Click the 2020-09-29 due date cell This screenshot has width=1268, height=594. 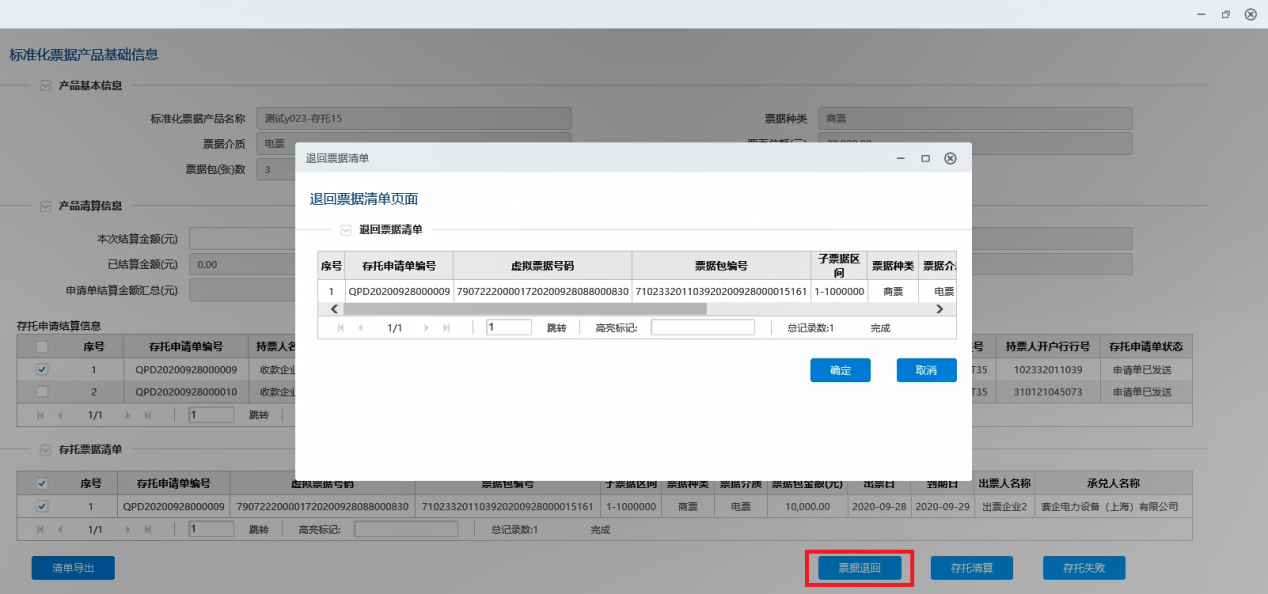pyautogui.click(x=942, y=506)
